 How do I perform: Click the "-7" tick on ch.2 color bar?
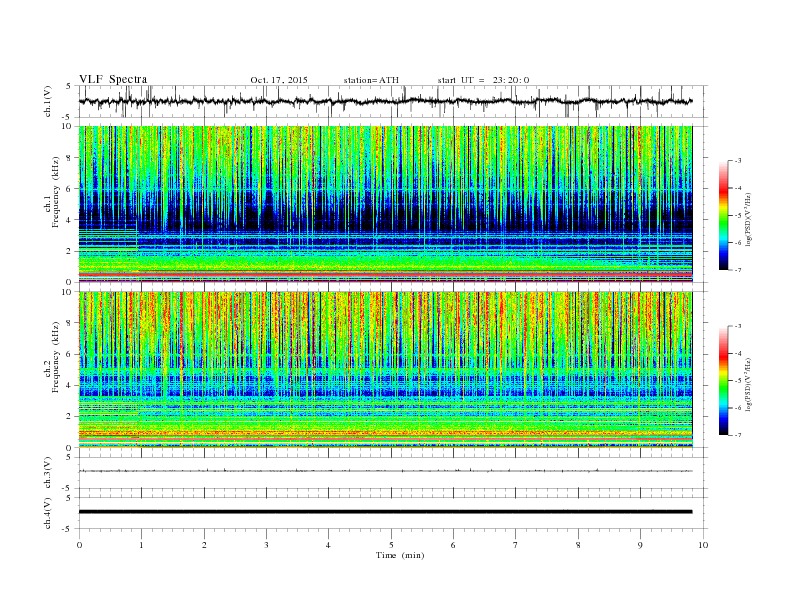[x=737, y=435]
